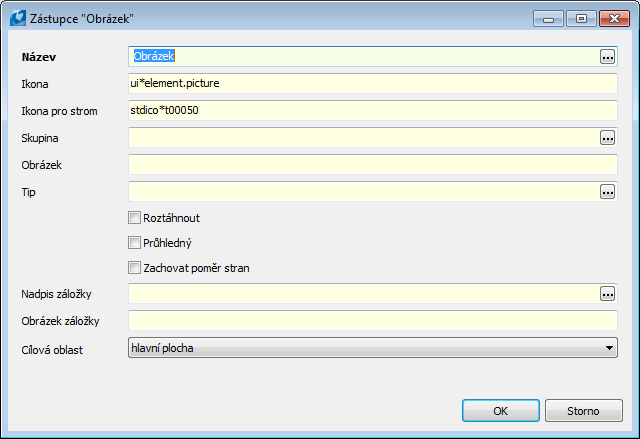
Task: Click the Ikona pro strom field
Action: 373,111
